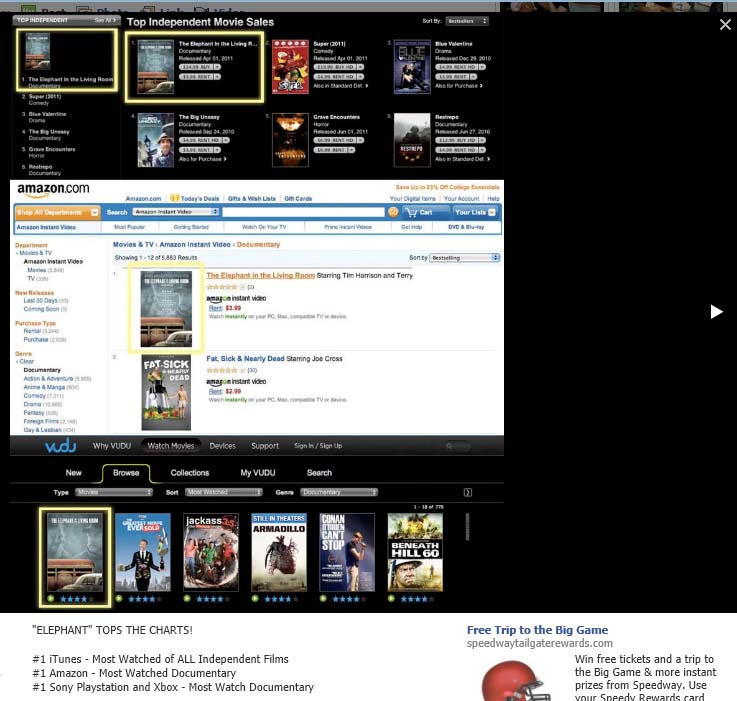Click The Elephant in the Living Room title link
This screenshot has width=737, height=701.
tap(260, 276)
